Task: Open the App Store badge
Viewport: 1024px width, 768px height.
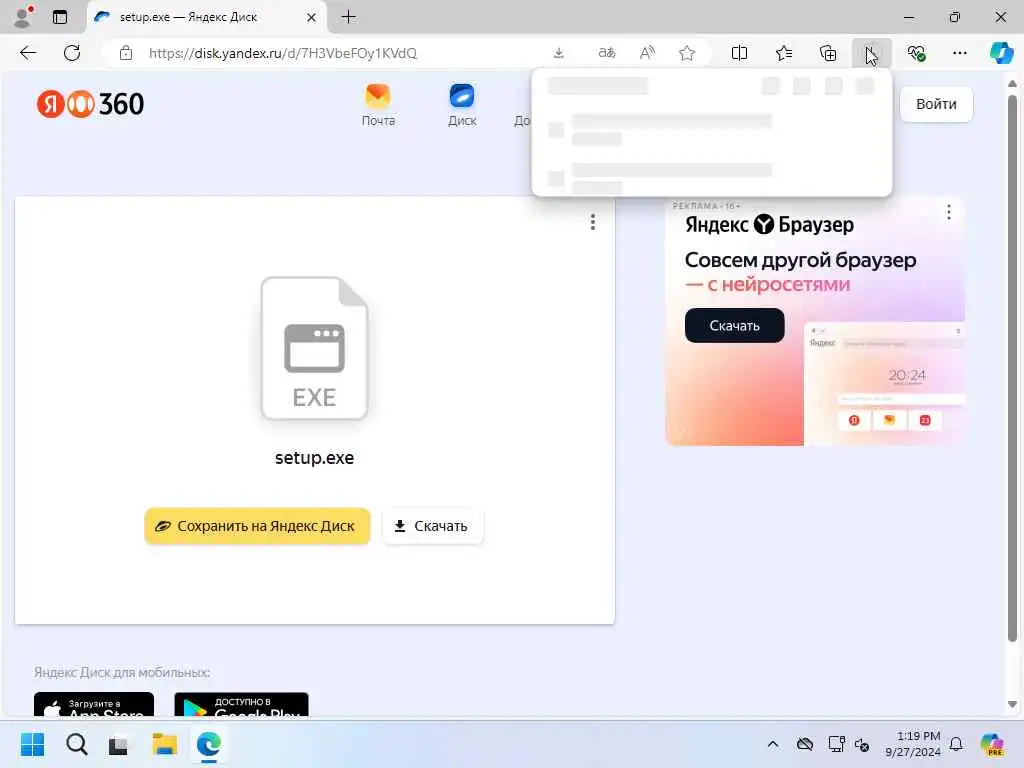Action: click(94, 705)
